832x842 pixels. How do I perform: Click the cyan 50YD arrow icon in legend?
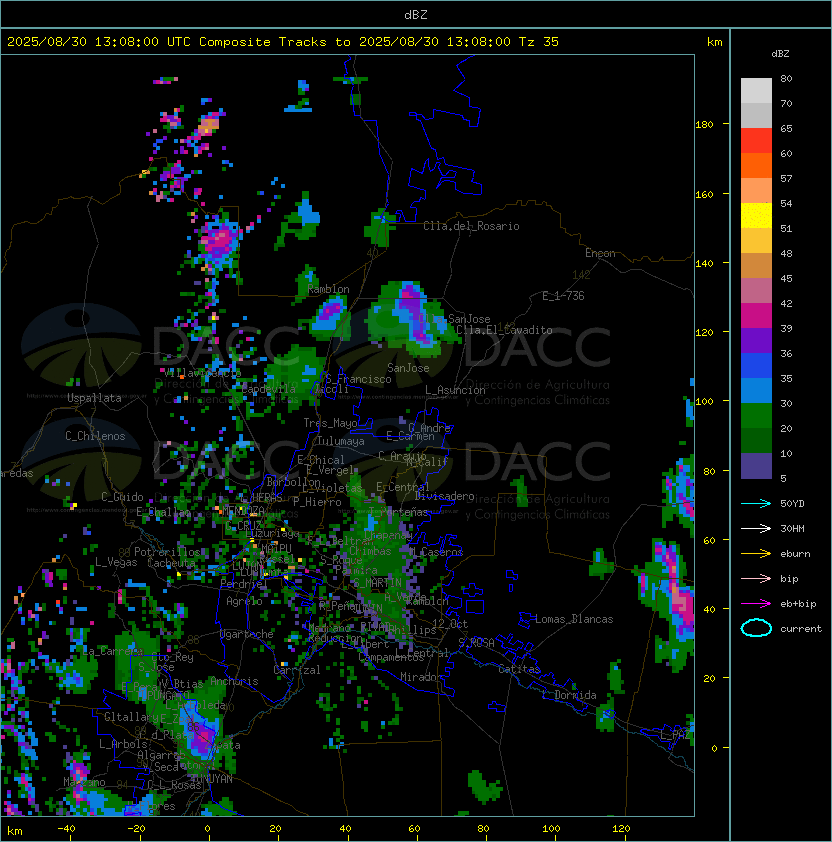(756, 503)
